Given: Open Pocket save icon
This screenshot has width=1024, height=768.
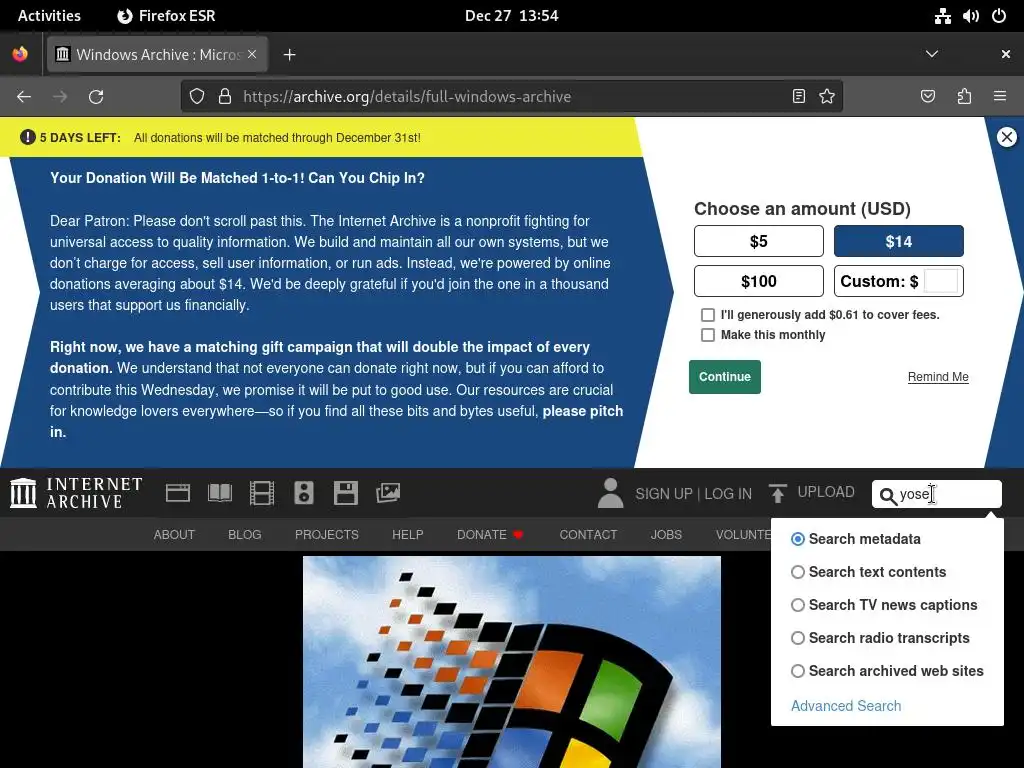Looking at the screenshot, I should click(x=928, y=97).
